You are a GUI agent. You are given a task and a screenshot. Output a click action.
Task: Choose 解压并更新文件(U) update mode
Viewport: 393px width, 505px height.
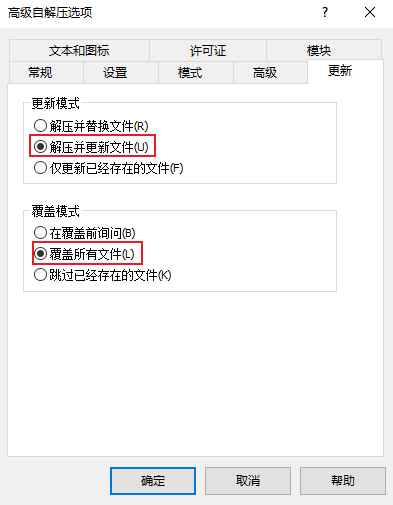pos(91,147)
